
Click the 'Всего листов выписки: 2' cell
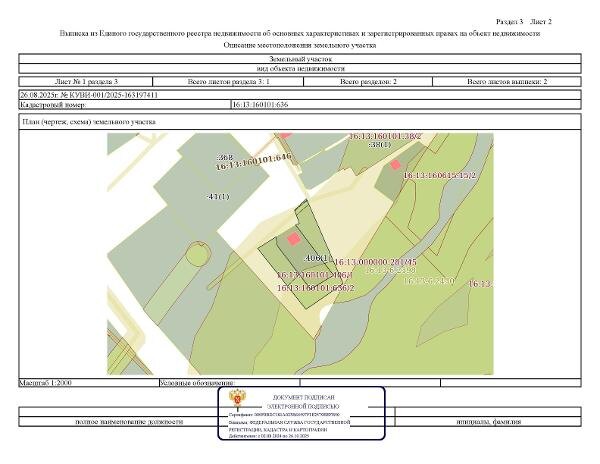[507, 81]
